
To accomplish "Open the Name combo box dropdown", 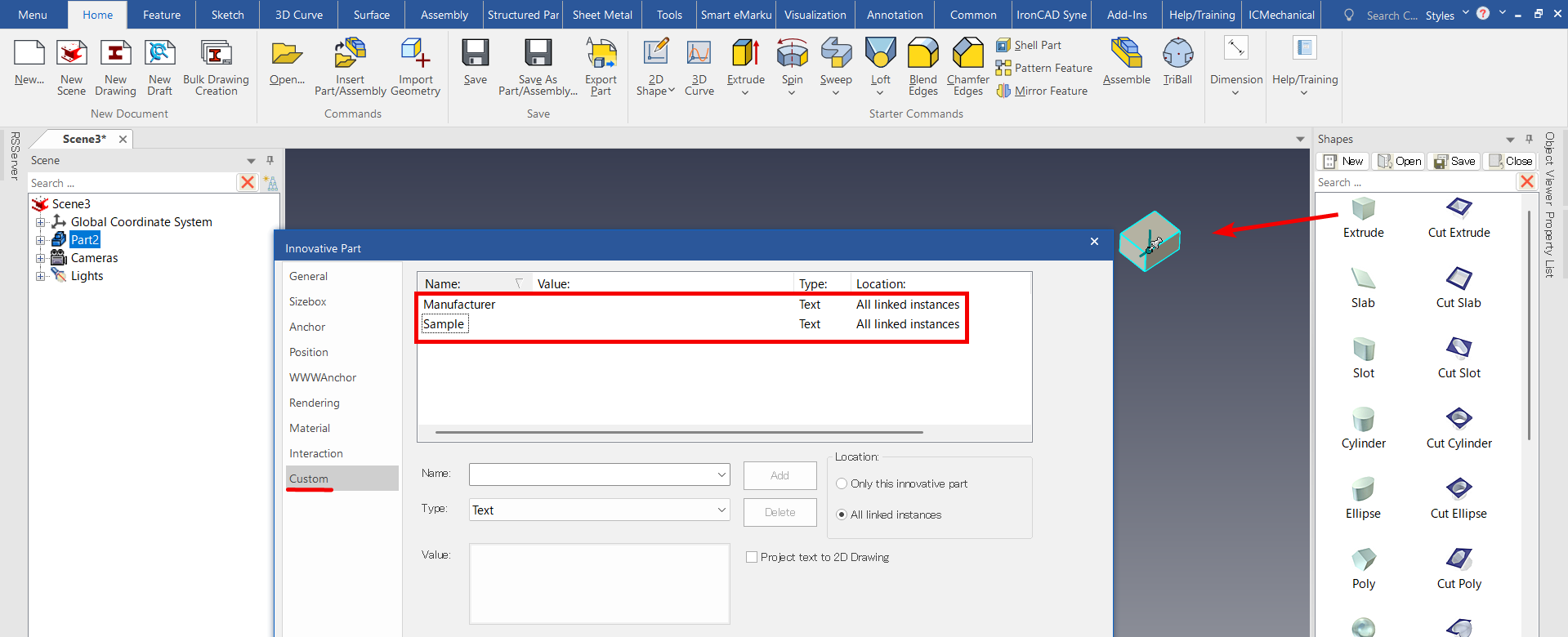I will click(x=721, y=474).
